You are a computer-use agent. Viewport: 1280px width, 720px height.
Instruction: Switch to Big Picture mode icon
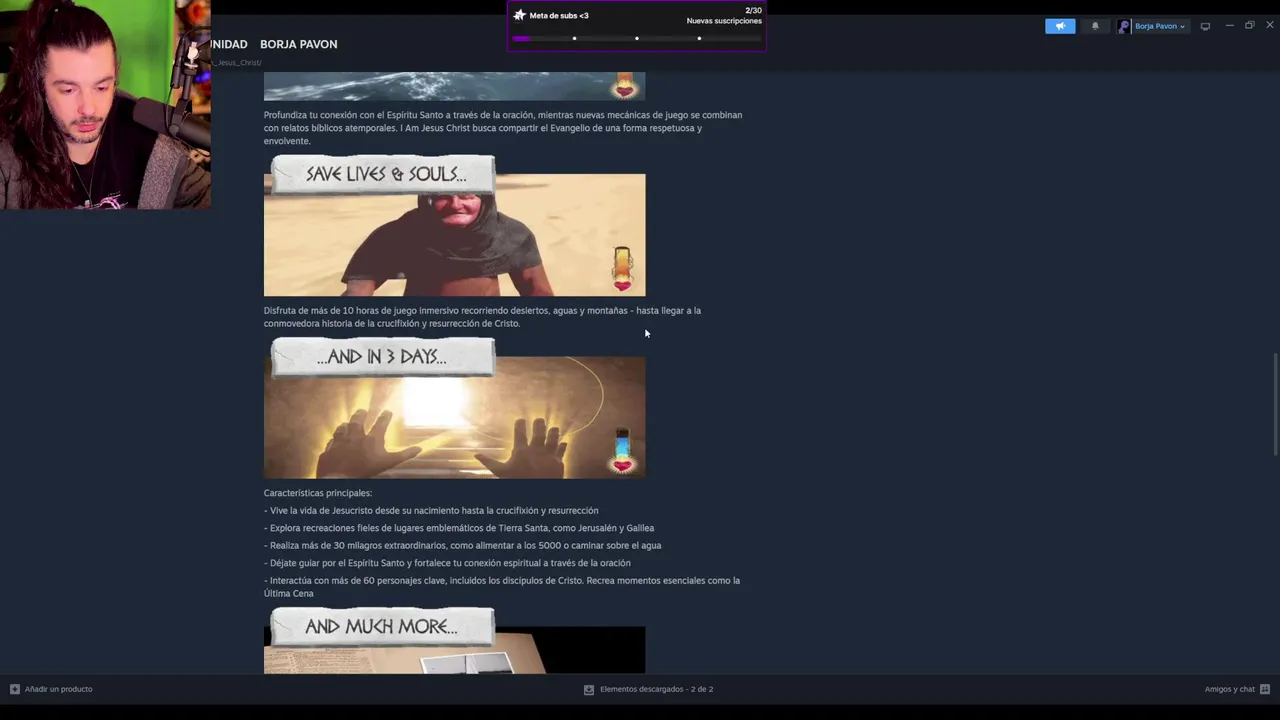(1205, 26)
